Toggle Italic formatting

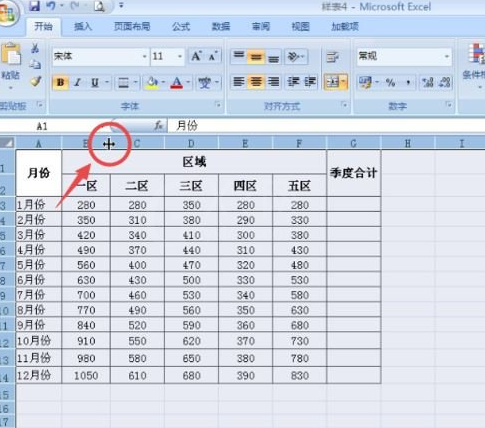tap(78, 82)
